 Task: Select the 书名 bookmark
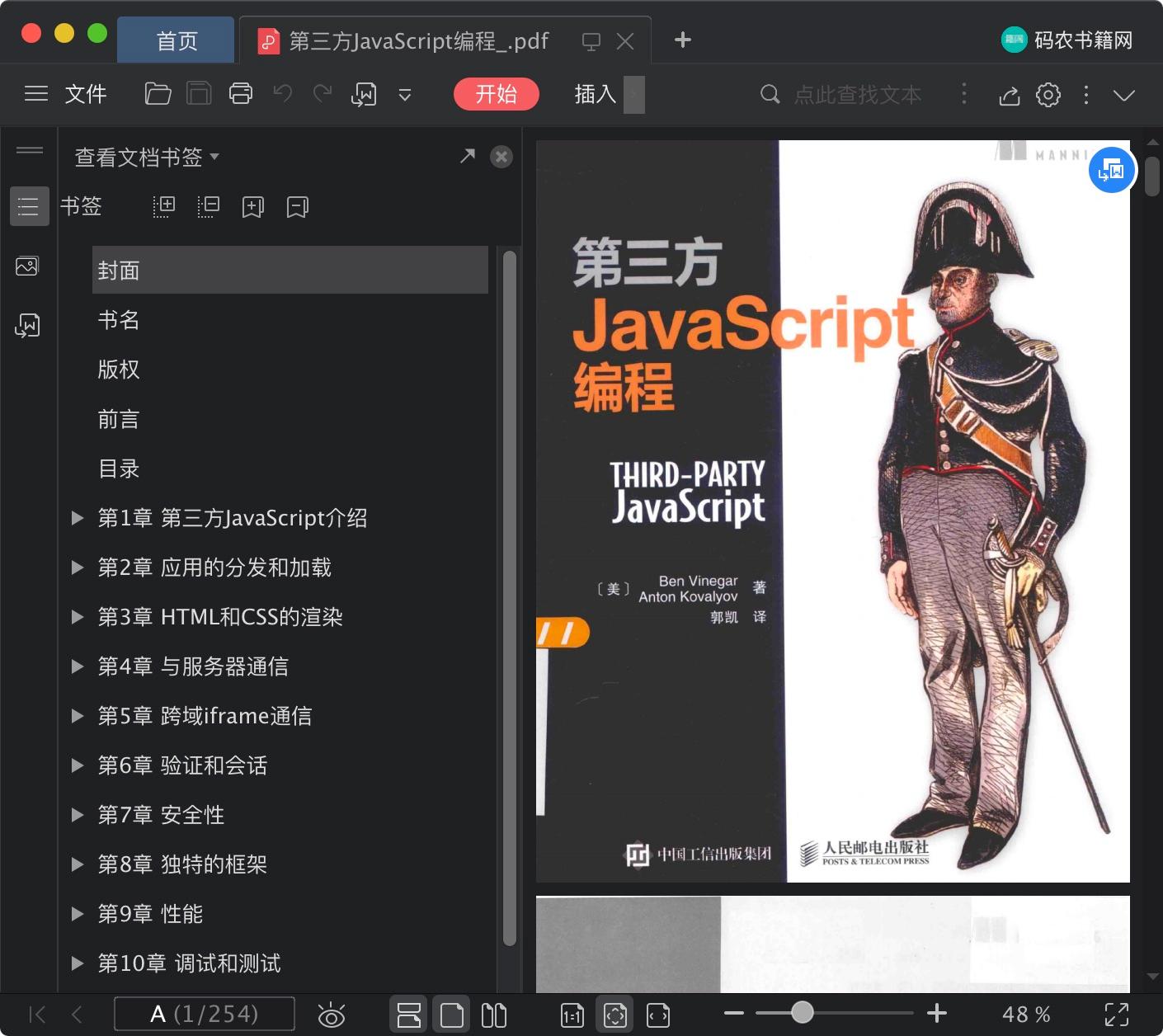pos(119,319)
